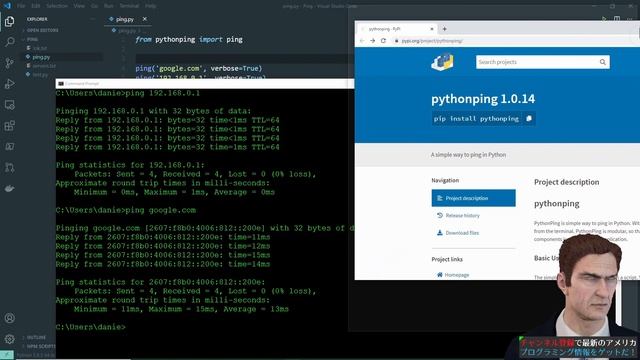The width and height of the screenshot is (640, 360).
Task: Open the Search view in VS Code activity bar
Action: (9, 42)
